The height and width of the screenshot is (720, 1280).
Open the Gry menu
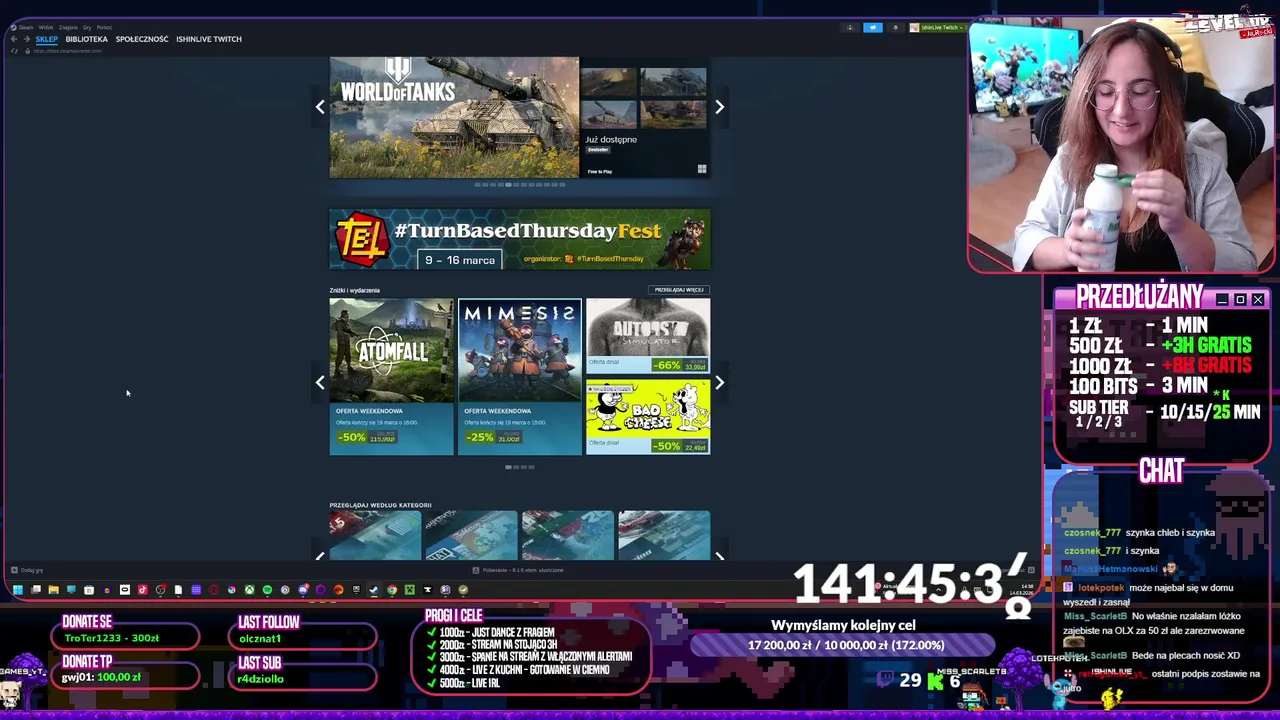coord(87,28)
